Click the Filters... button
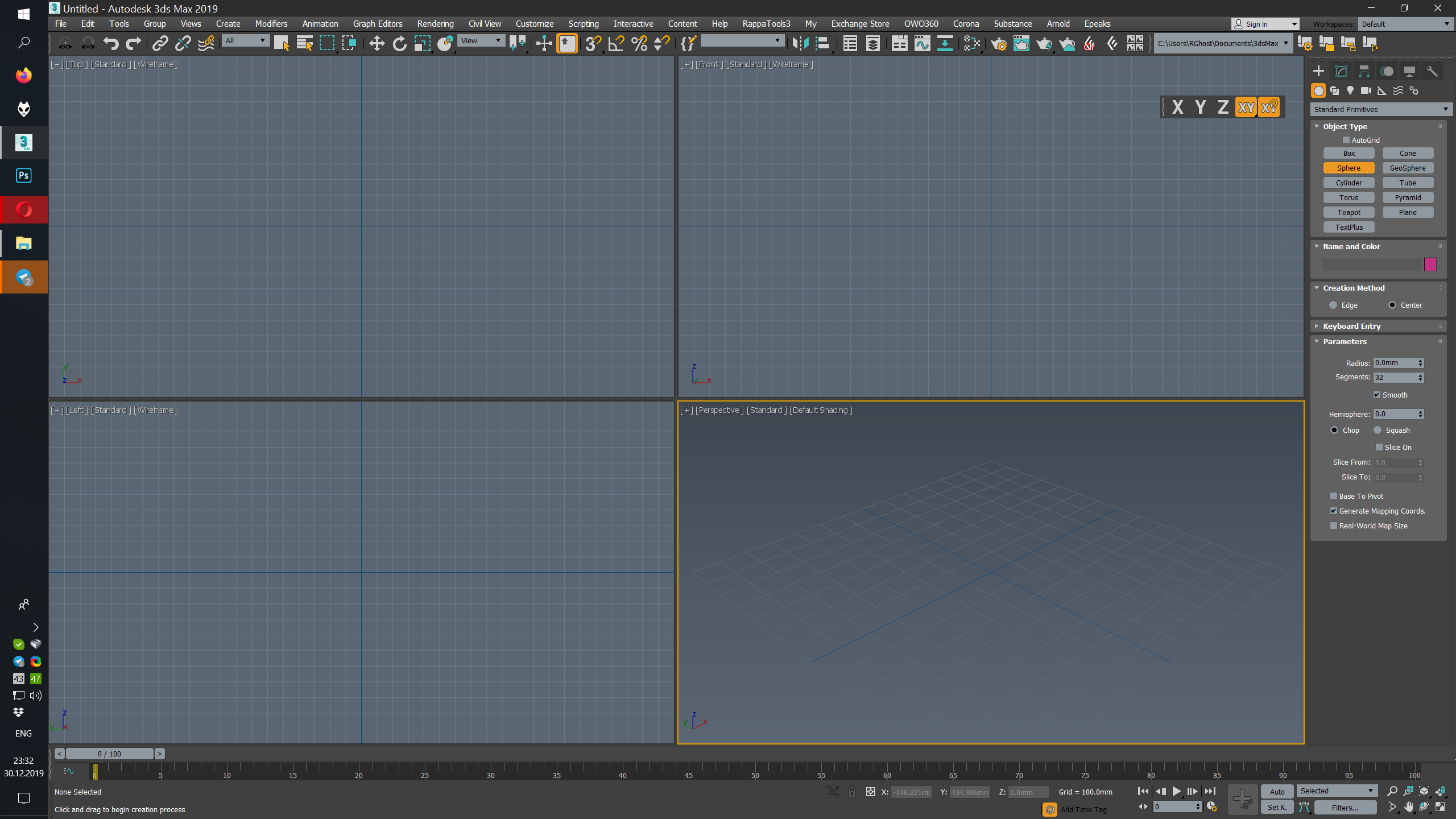The image size is (1456, 819). click(x=1345, y=808)
